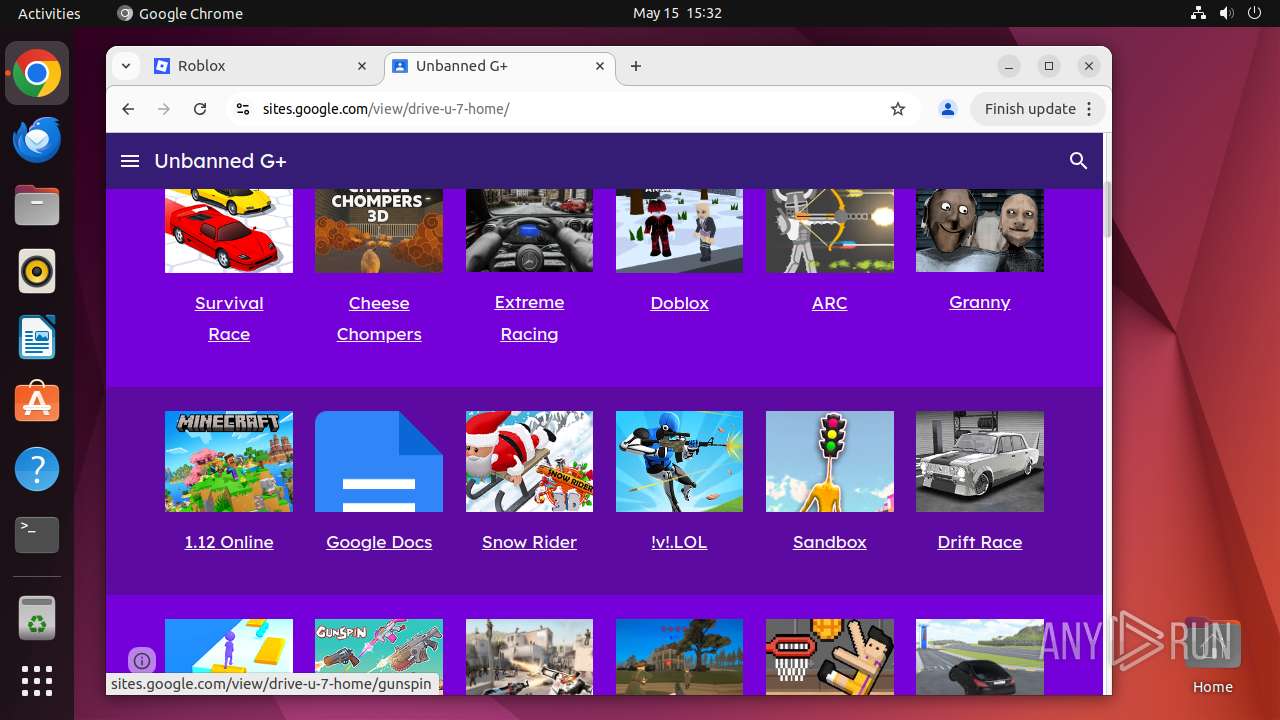Click the traffic light Sandbox thumbnail
1280x720 pixels.
coord(830,461)
